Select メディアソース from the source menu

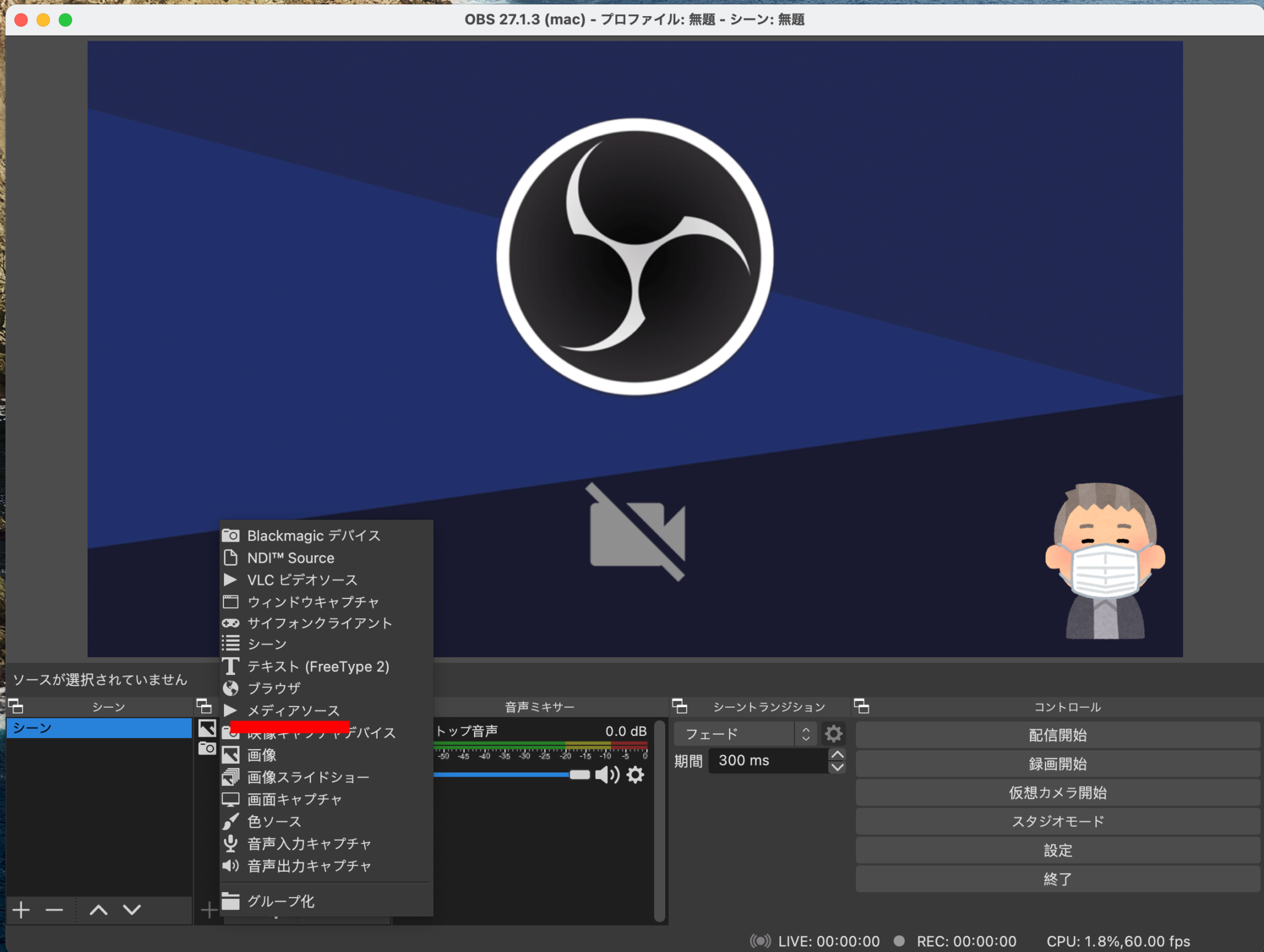(293, 710)
